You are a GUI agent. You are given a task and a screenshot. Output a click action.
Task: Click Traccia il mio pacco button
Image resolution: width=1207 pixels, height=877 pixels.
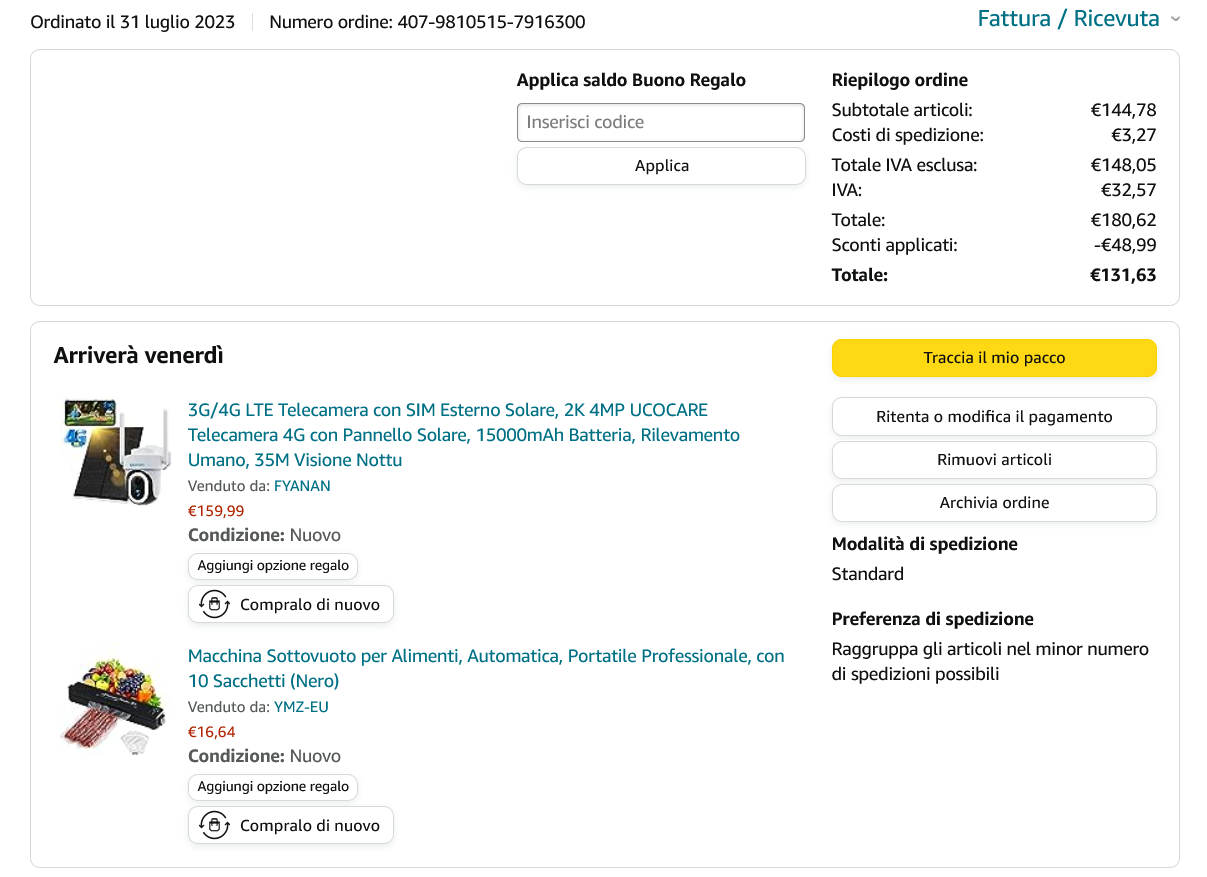pyautogui.click(x=994, y=358)
